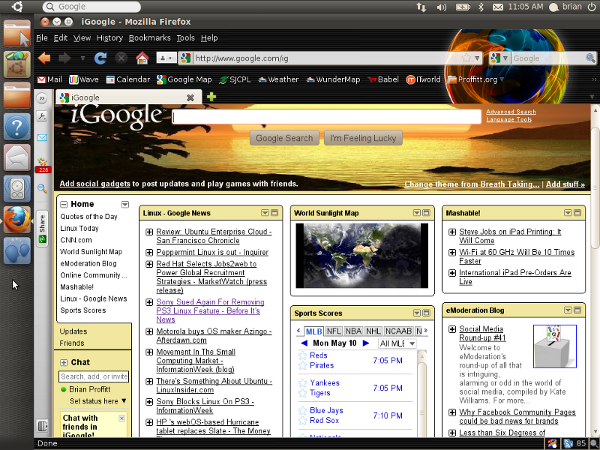Collapse the Home section minus icon

64,204
